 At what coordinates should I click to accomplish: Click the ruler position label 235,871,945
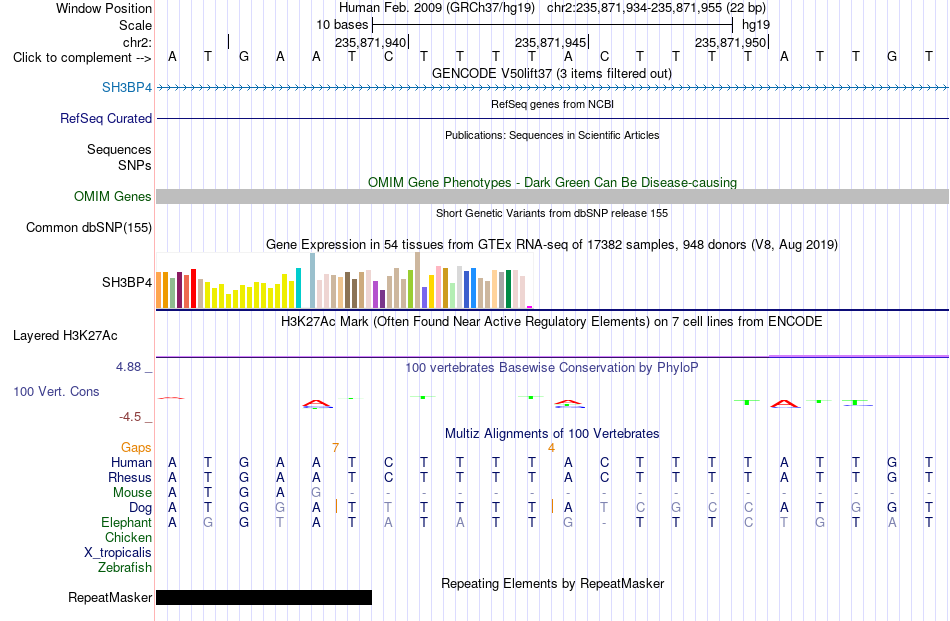[x=550, y=42]
